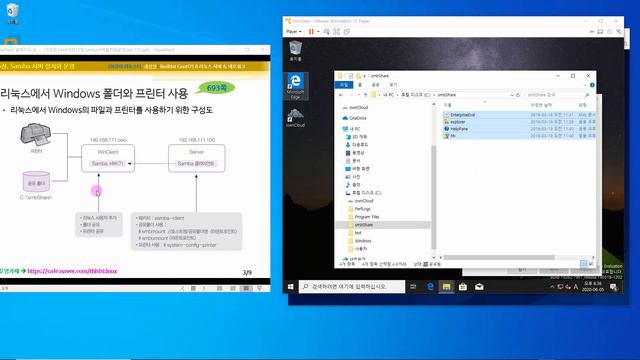
Task: Switch VMware Player to Unity mode
Action: (347, 31)
